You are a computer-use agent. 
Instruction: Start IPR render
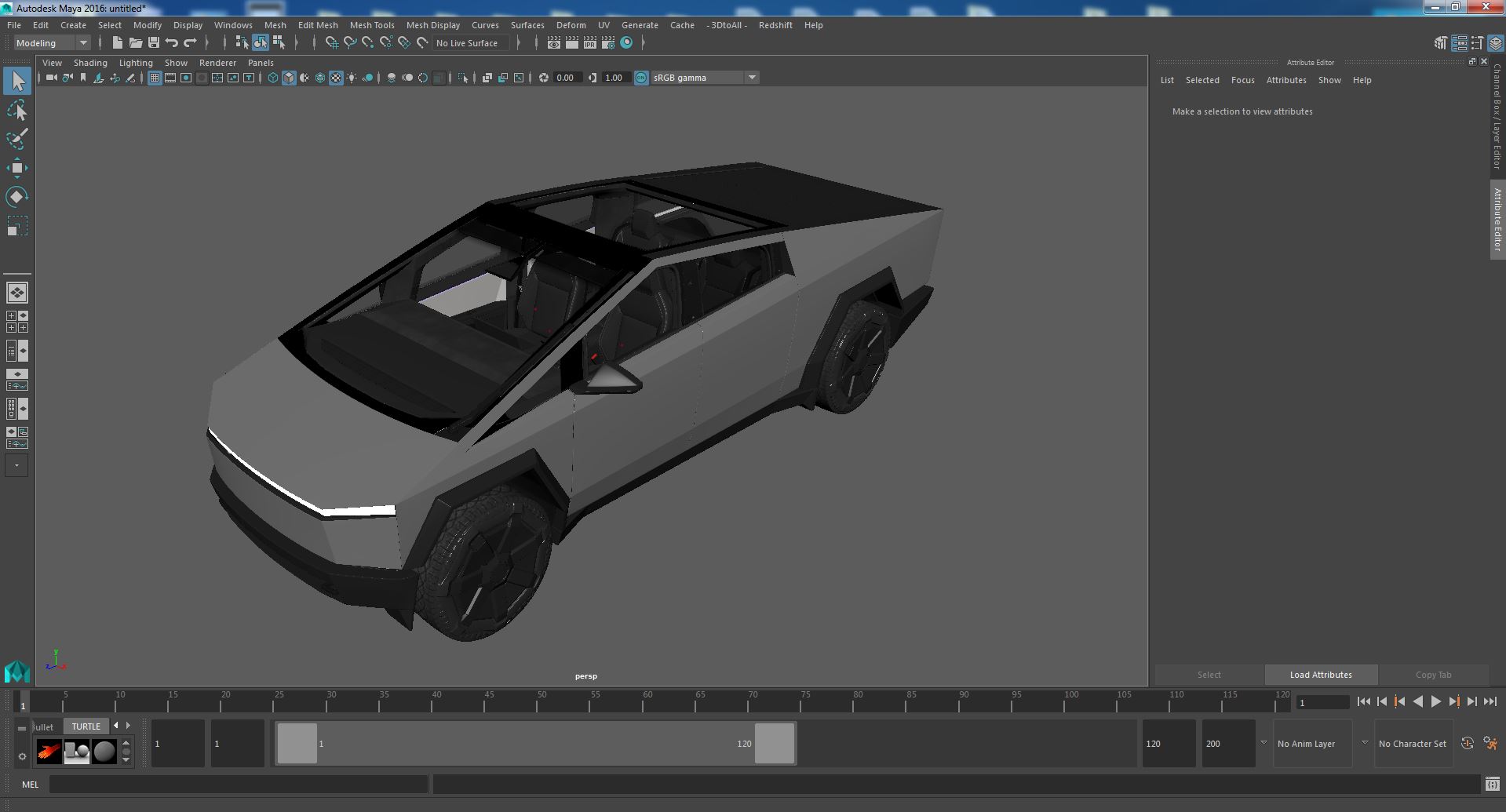click(x=590, y=43)
